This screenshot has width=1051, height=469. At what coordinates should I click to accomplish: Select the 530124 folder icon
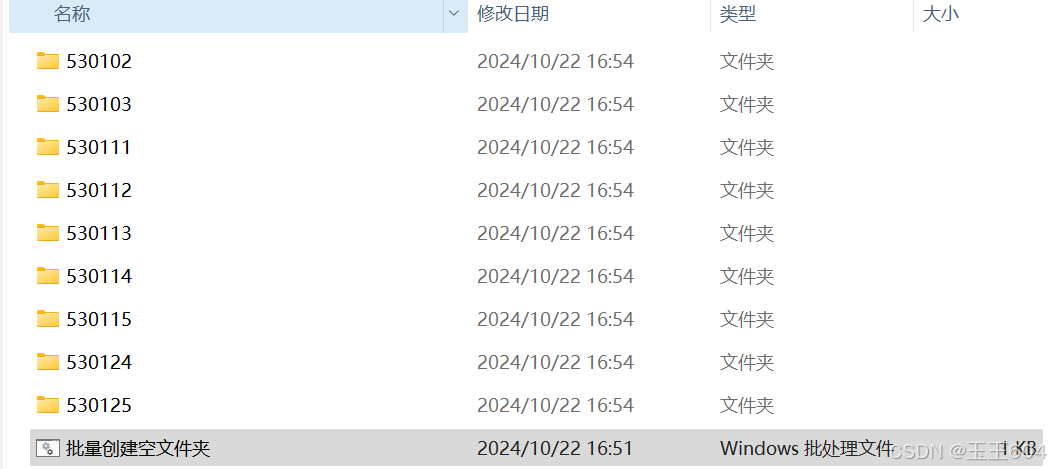[x=48, y=362]
